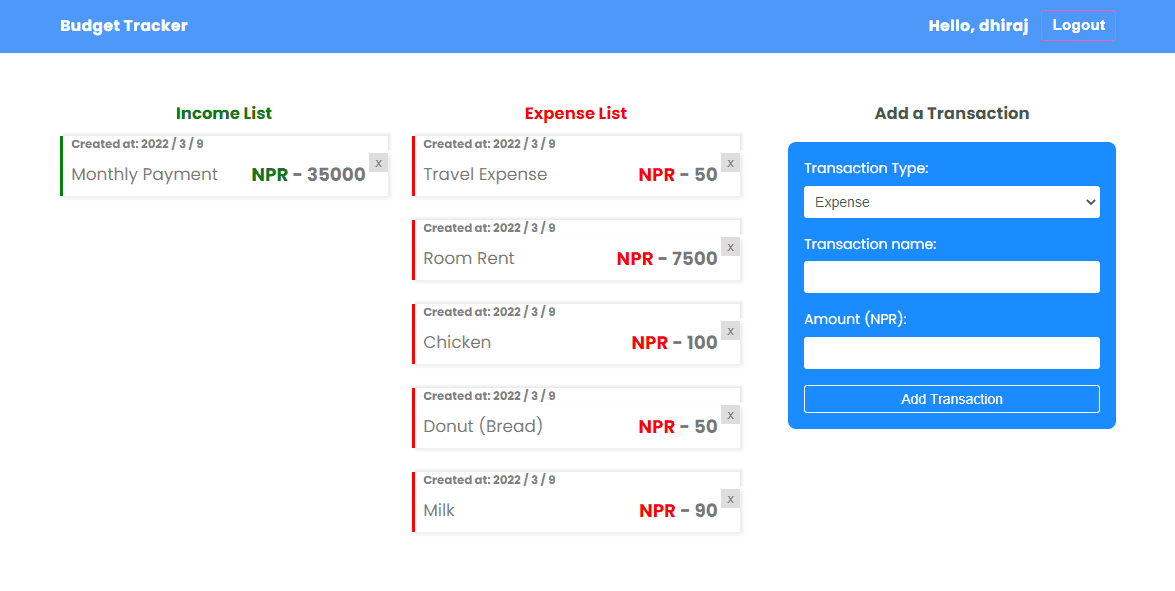Delete the Room Rent expense
Viewport: 1175px width, 591px height.
click(x=730, y=246)
